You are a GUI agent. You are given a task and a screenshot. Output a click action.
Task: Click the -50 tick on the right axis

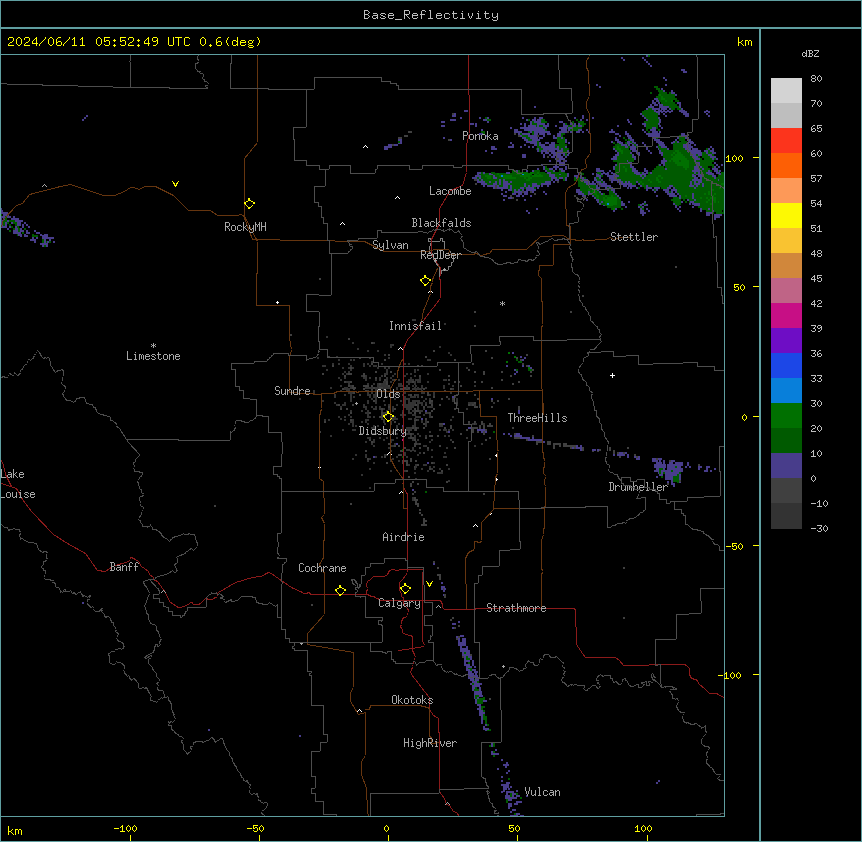click(x=734, y=546)
